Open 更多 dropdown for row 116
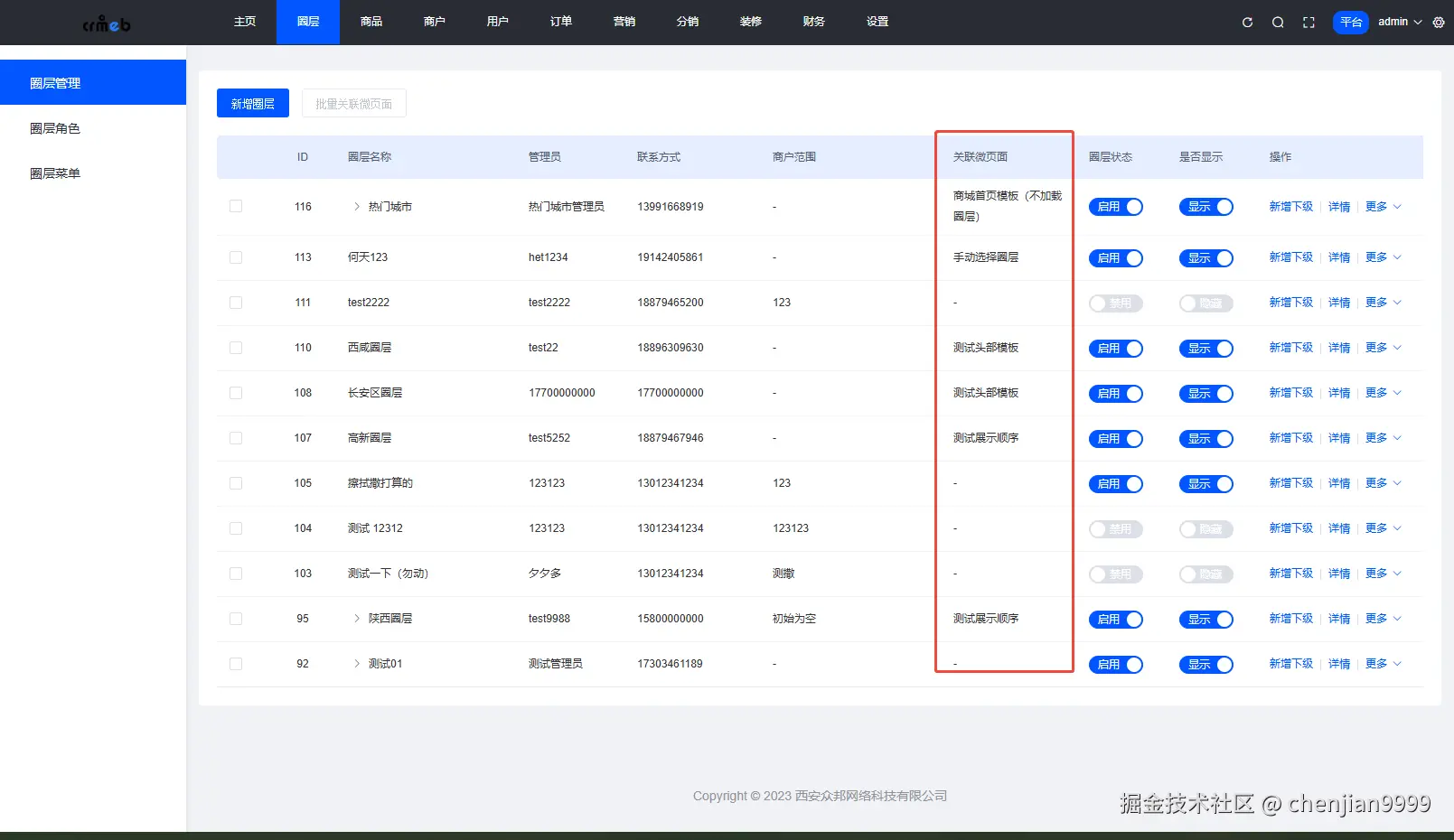1454x840 pixels. 1384,207
